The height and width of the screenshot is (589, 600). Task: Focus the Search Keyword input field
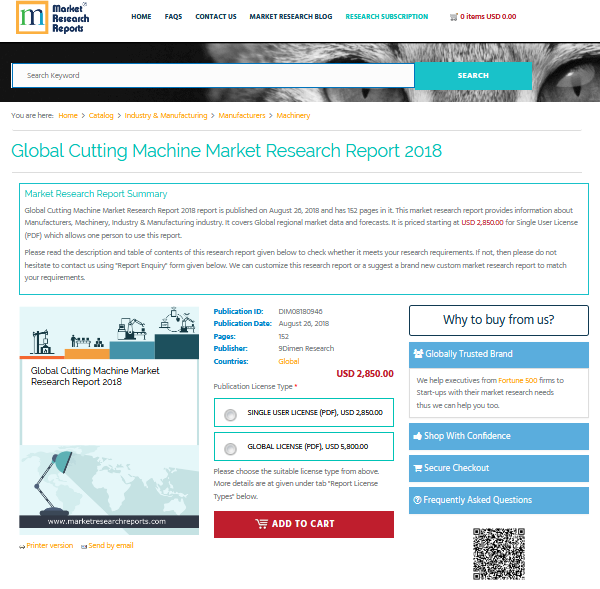click(x=213, y=75)
